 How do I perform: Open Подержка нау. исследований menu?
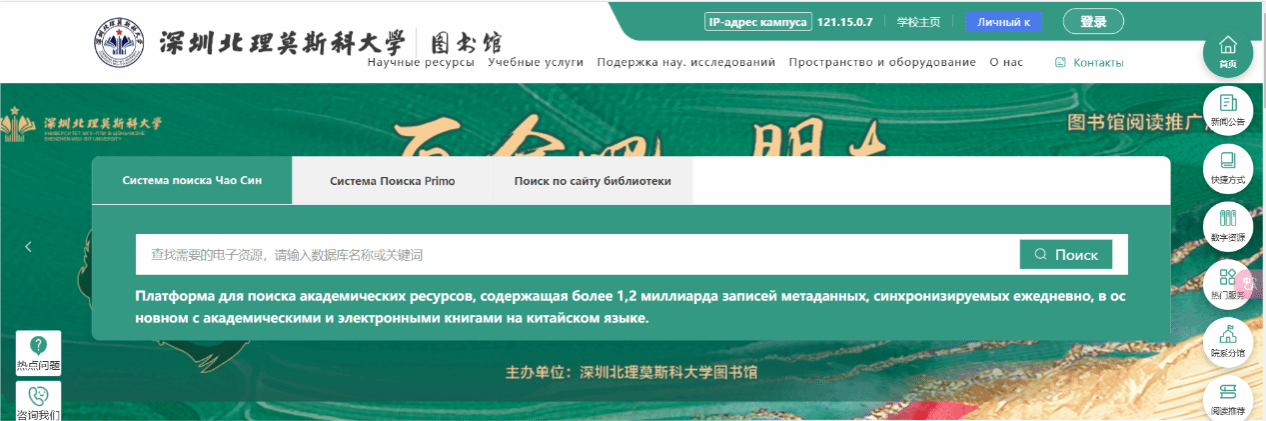(686, 62)
